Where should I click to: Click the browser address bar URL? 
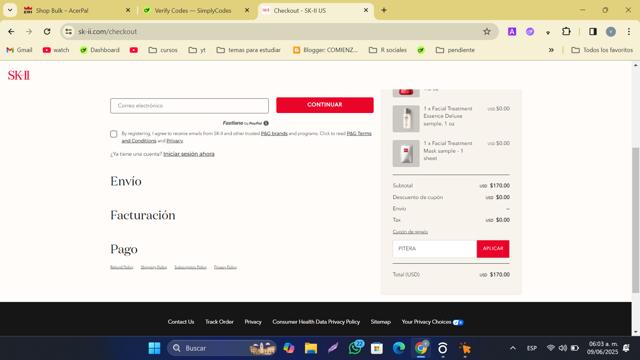click(107, 31)
